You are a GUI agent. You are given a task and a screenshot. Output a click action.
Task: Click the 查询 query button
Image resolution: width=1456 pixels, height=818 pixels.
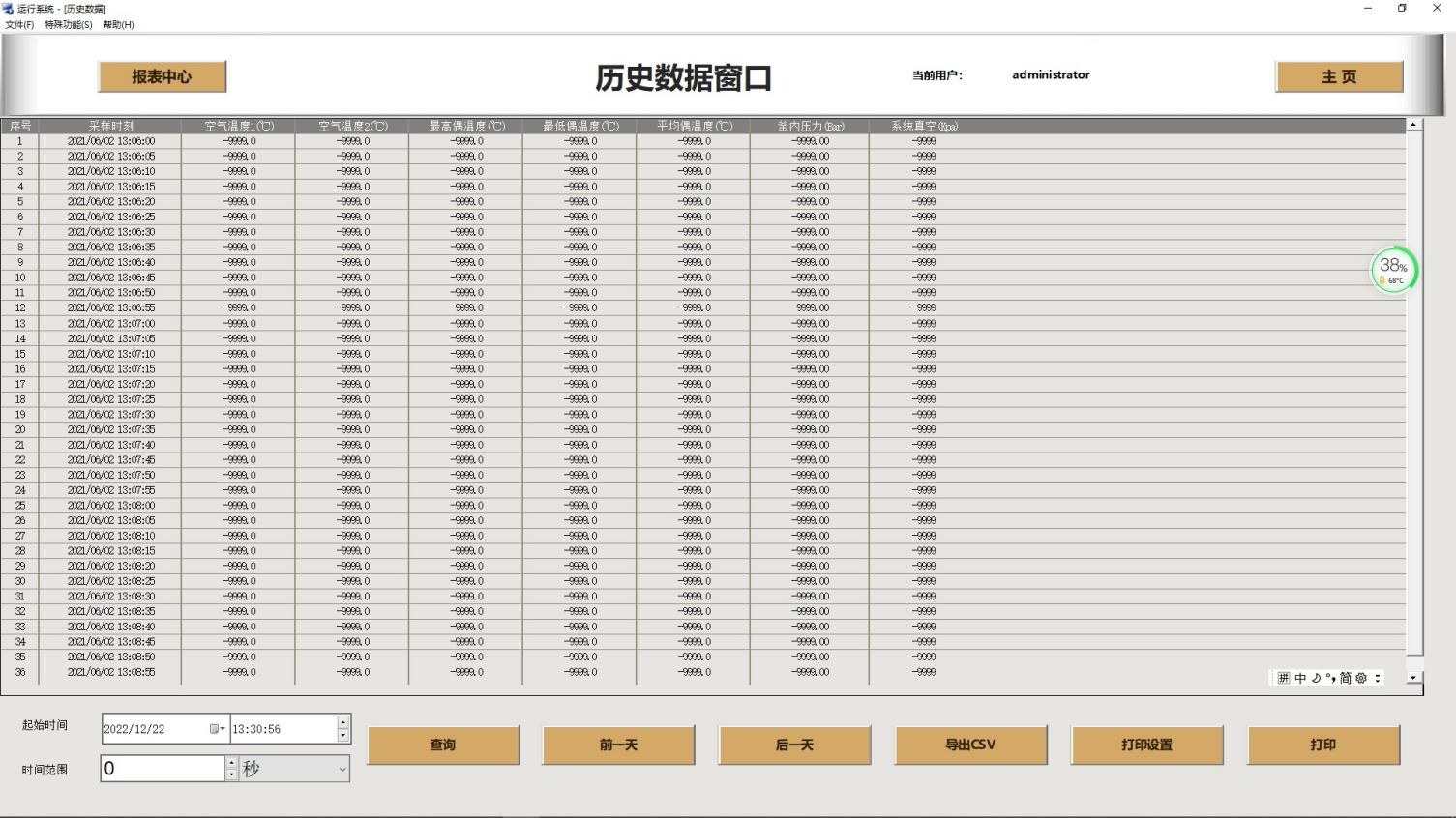443,745
